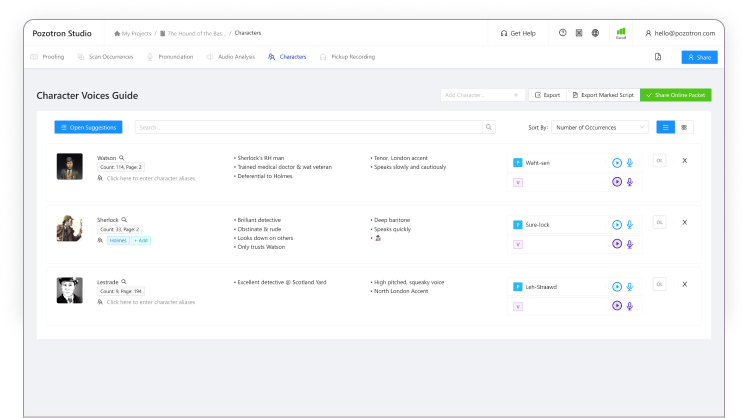This screenshot has height=418, width=748.
Task: Click Export Marked Script
Action: [x=603, y=95]
